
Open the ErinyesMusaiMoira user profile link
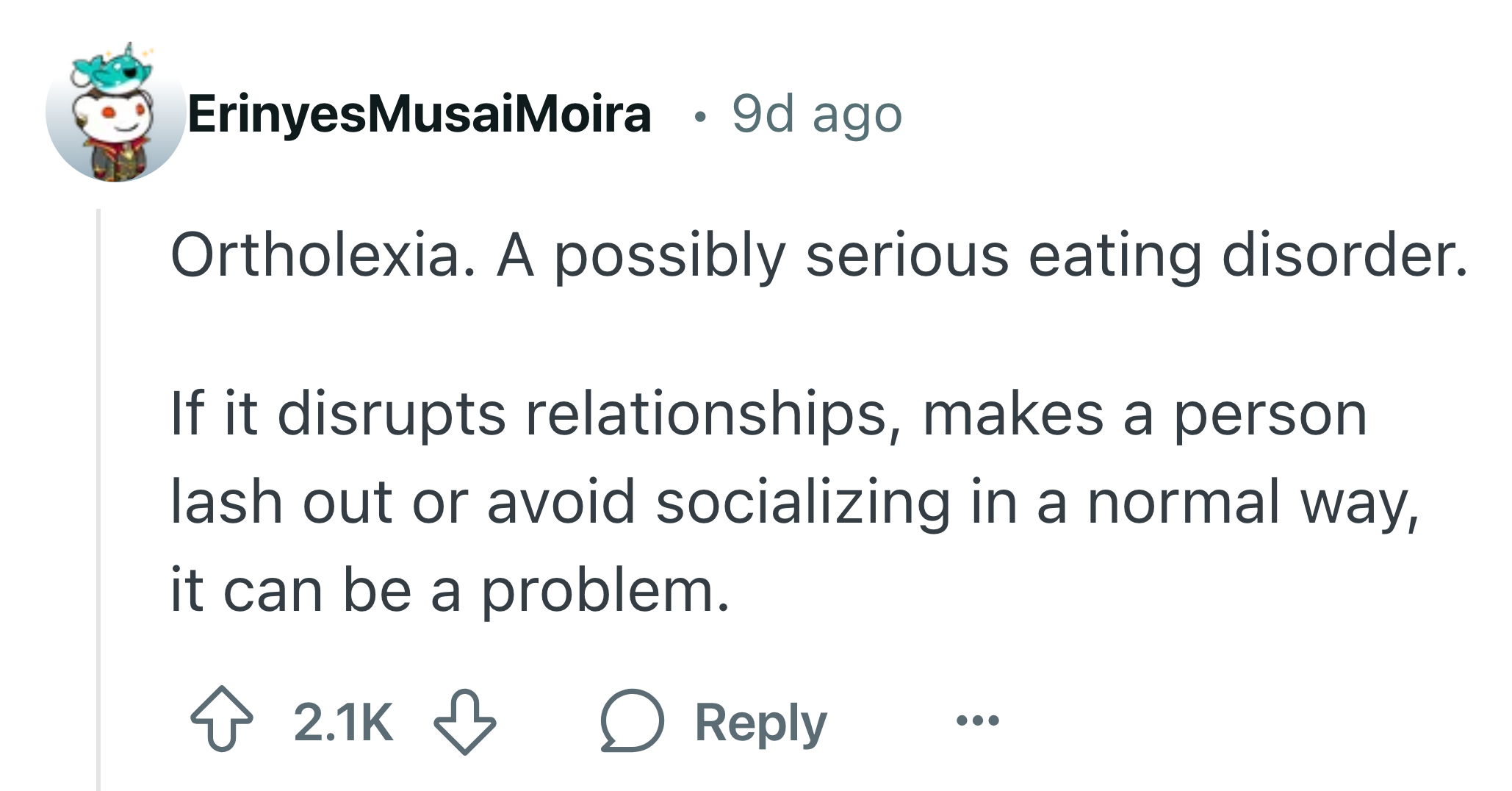(419, 115)
